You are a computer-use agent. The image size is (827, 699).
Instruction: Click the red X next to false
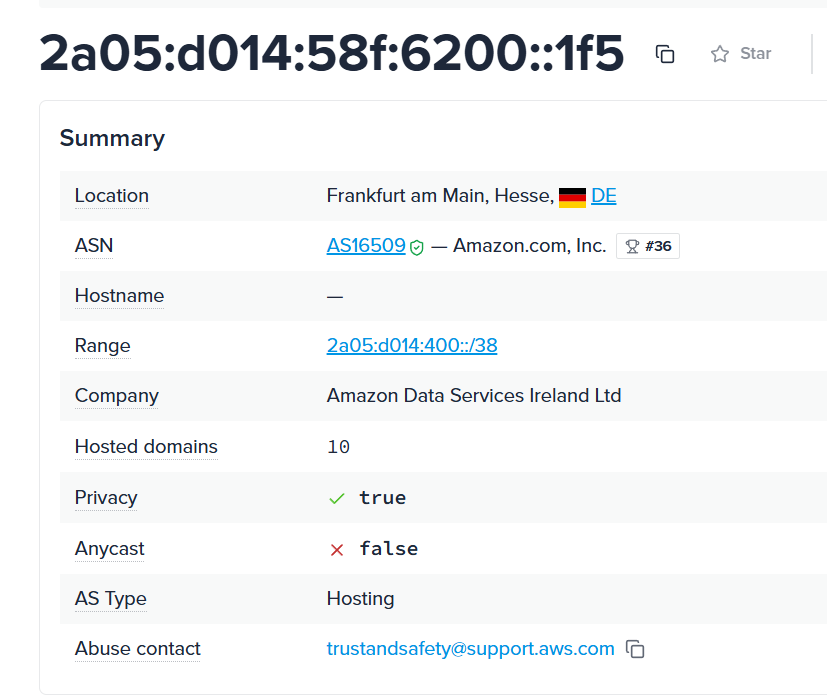tap(336, 550)
